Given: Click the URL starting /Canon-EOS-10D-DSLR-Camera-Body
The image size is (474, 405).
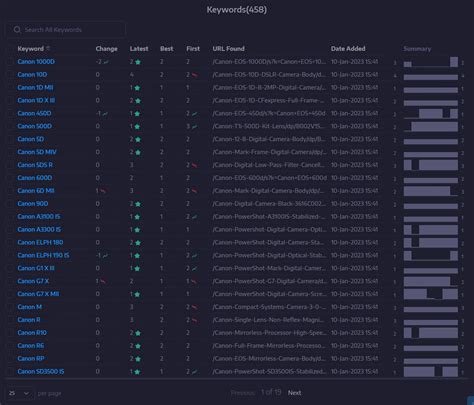Looking at the screenshot, I should (x=269, y=75).
